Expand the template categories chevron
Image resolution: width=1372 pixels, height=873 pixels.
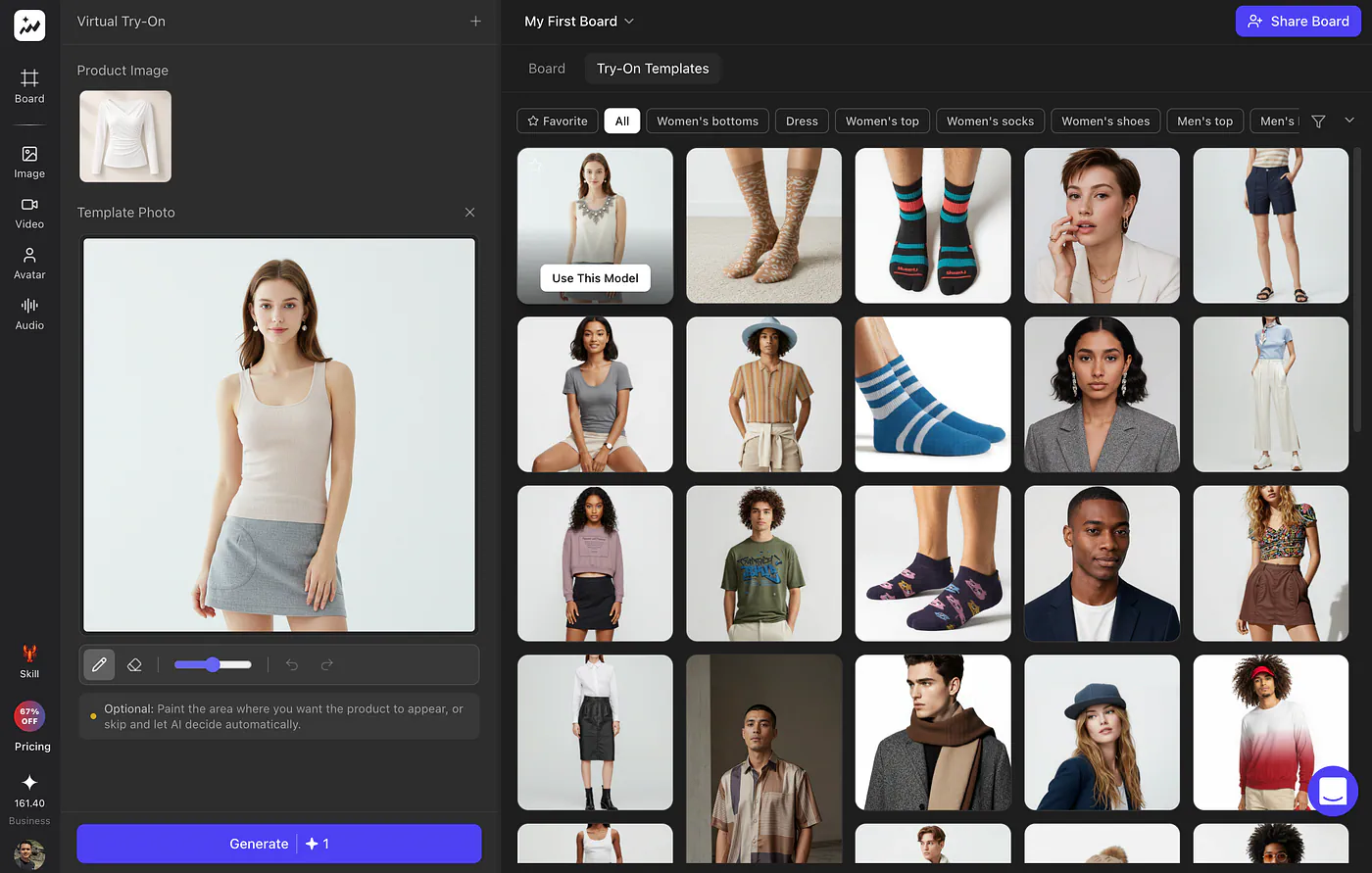coord(1349,121)
